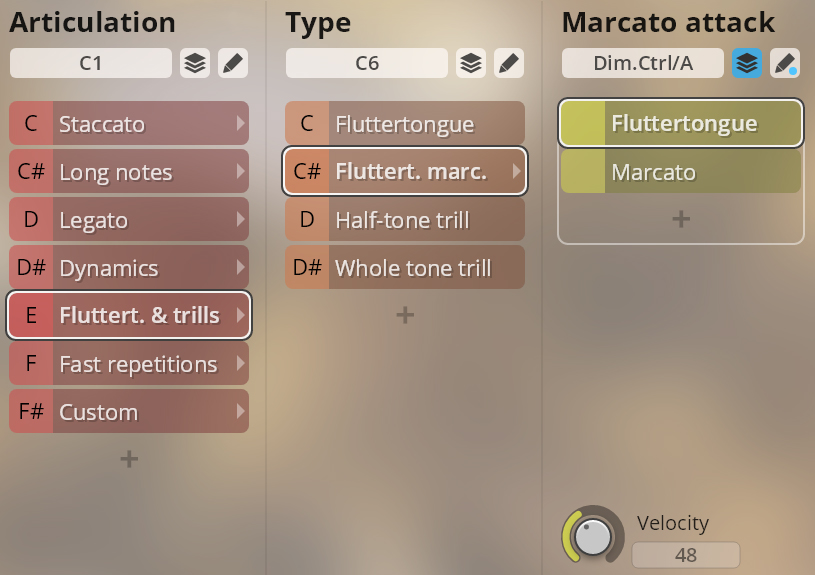Expand the Legato articulation arrow
Screen dimensions: 815x575
[240, 220]
